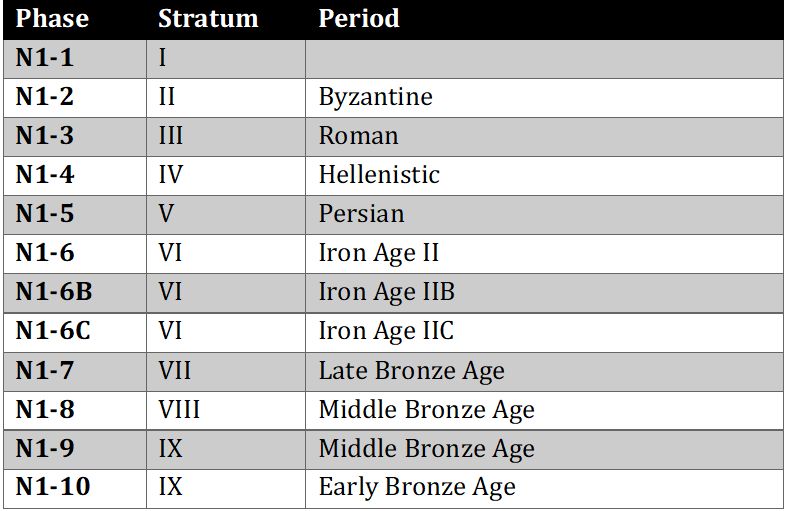Click the N1-4 phase cell
Screen dimensions: 786x511
tap(45, 175)
